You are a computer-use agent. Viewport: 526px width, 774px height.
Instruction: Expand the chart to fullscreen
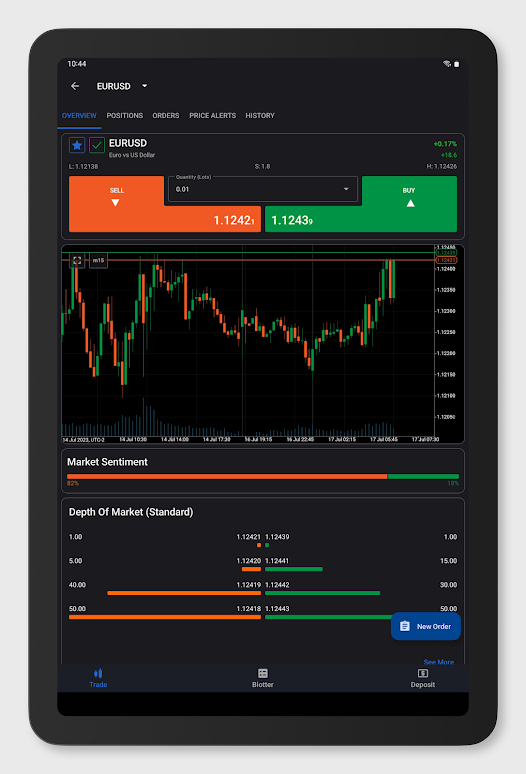[77, 260]
